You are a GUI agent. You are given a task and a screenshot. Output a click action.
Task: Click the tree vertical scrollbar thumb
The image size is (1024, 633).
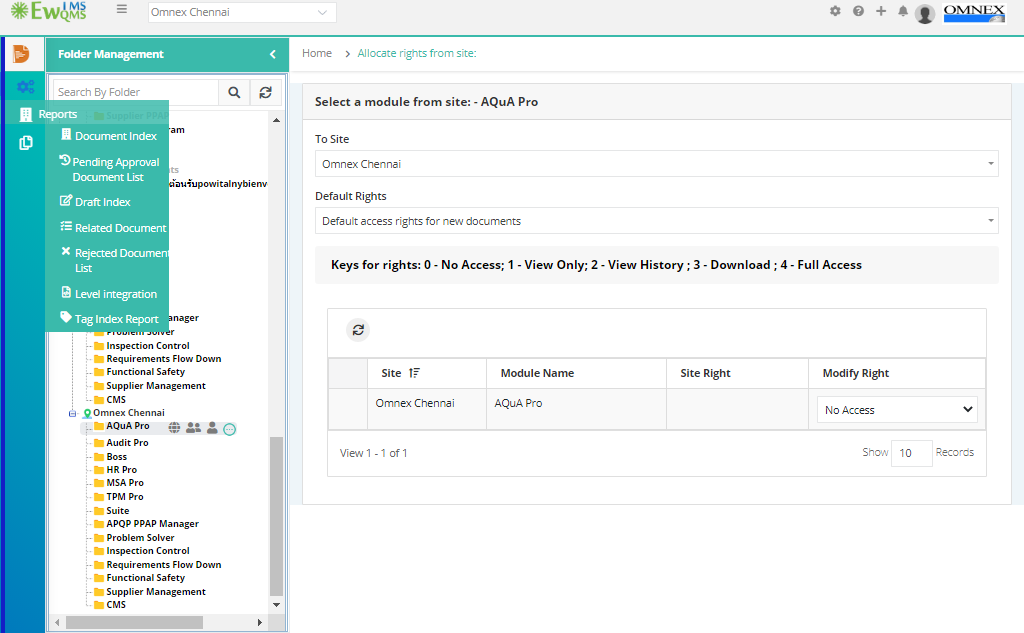tap(276, 516)
